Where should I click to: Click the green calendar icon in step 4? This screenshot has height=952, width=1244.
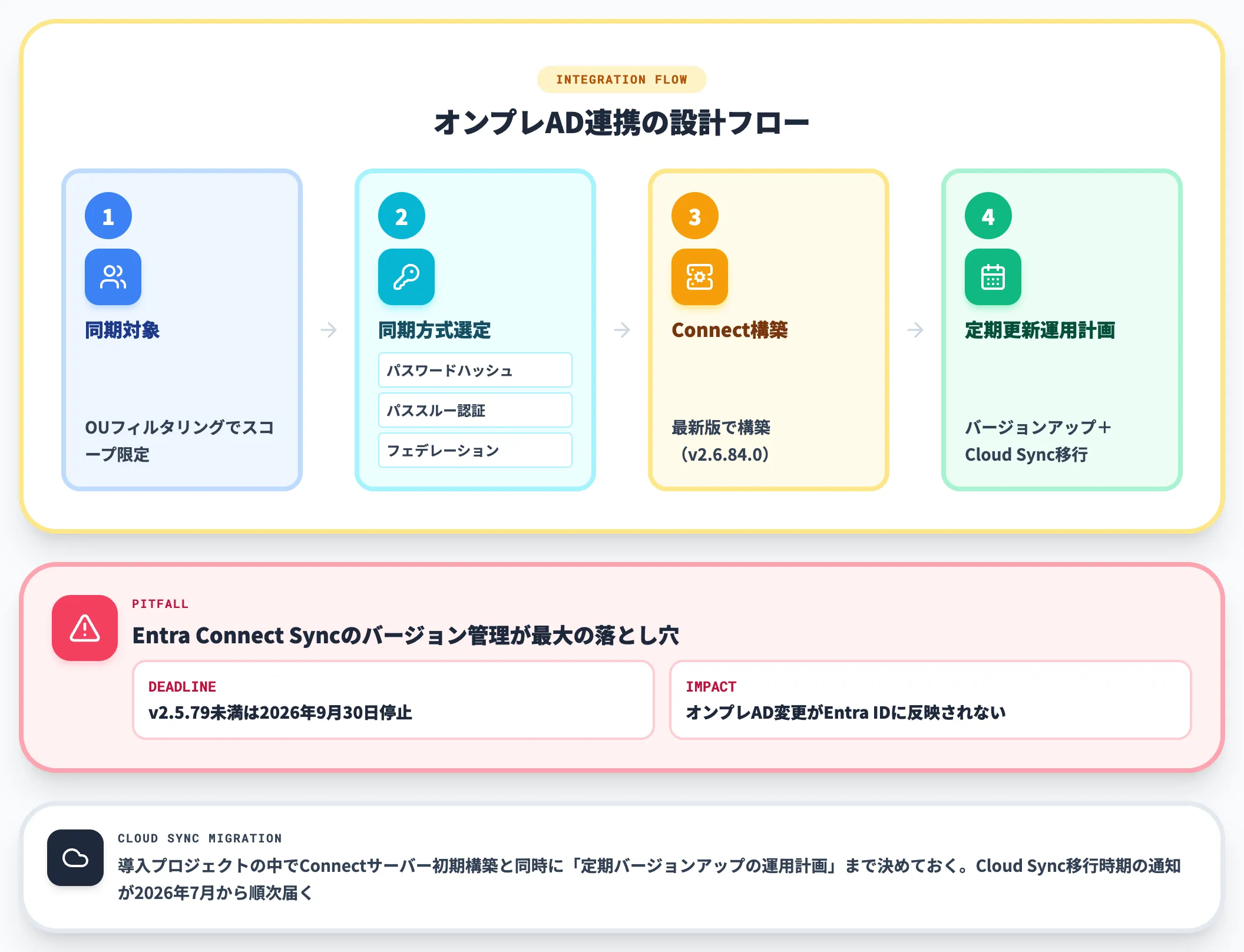993,277
